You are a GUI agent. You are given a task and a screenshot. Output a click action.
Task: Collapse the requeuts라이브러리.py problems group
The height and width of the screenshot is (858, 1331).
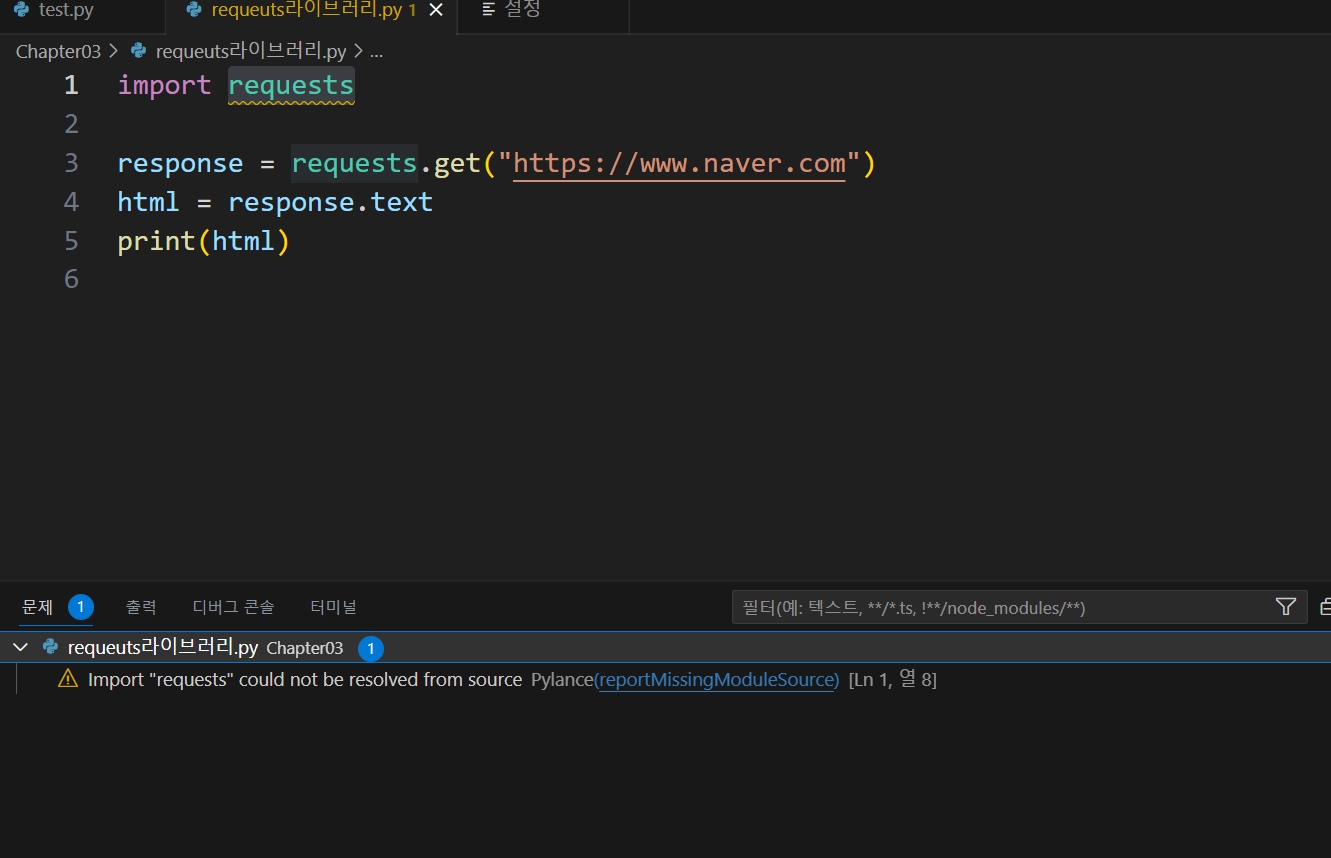pos(19,648)
